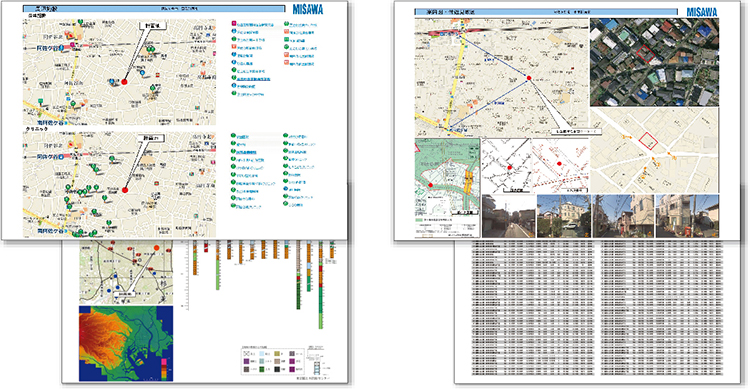The width and height of the screenshot is (750, 389).
Task: Click the MISAWA logo on the right page
Action: (x=702, y=12)
